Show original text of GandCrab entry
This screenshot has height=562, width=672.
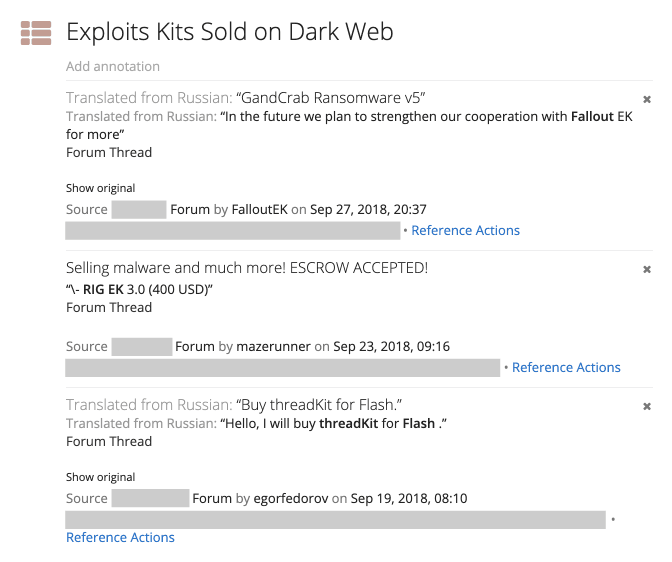coord(100,188)
